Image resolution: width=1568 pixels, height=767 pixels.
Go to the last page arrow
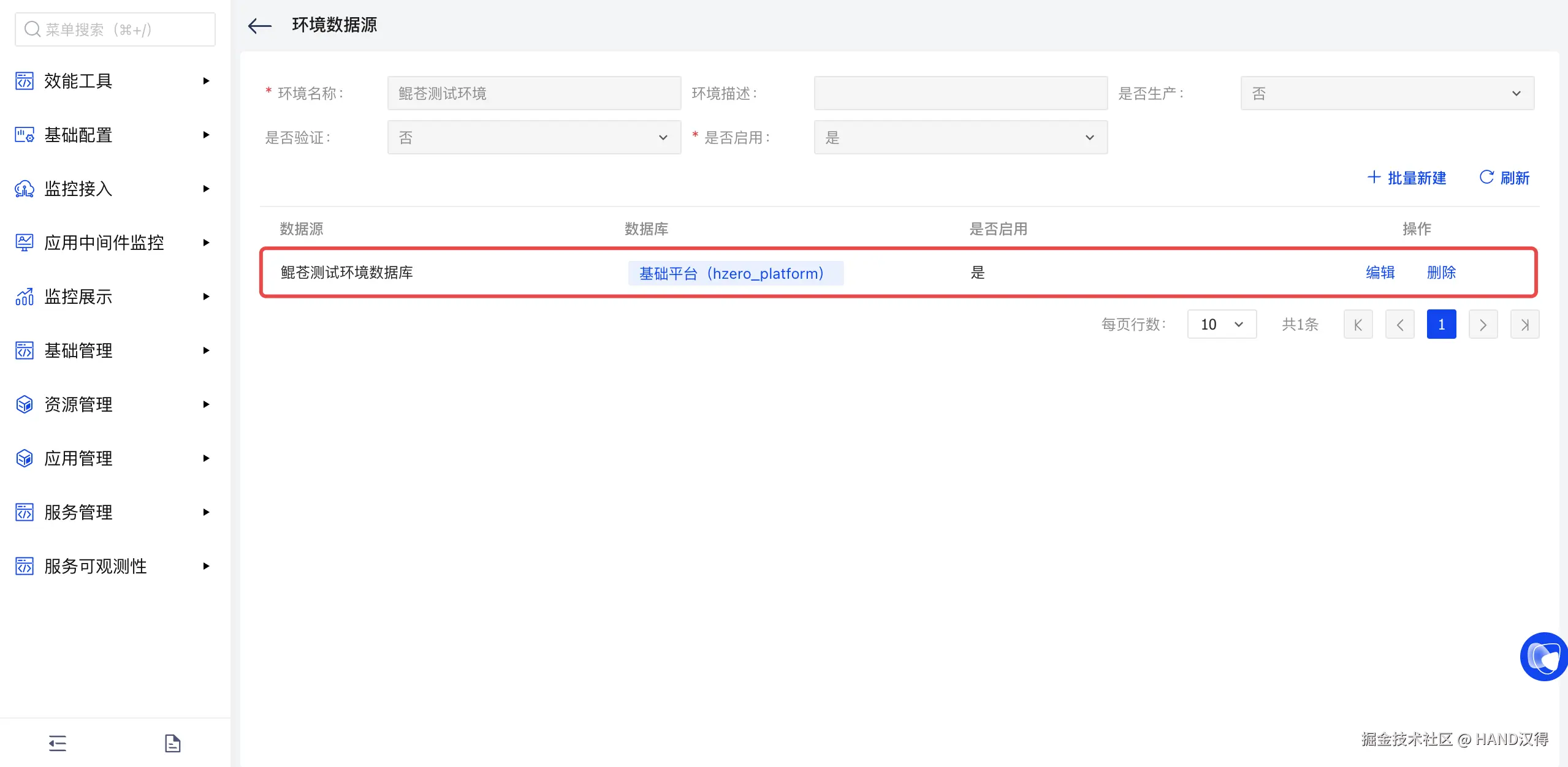click(1524, 324)
